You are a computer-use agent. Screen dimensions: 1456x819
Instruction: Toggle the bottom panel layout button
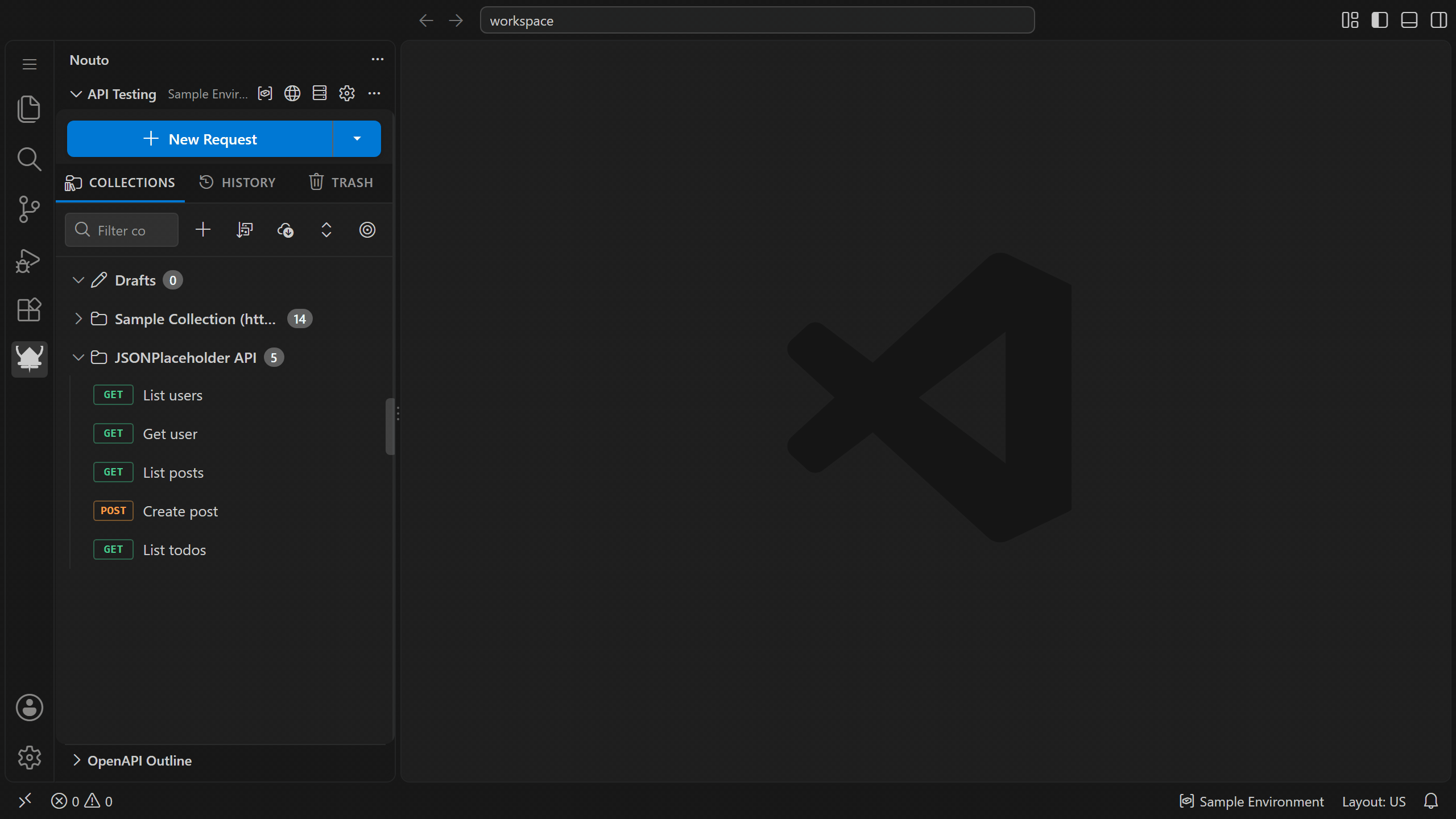coord(1409,20)
